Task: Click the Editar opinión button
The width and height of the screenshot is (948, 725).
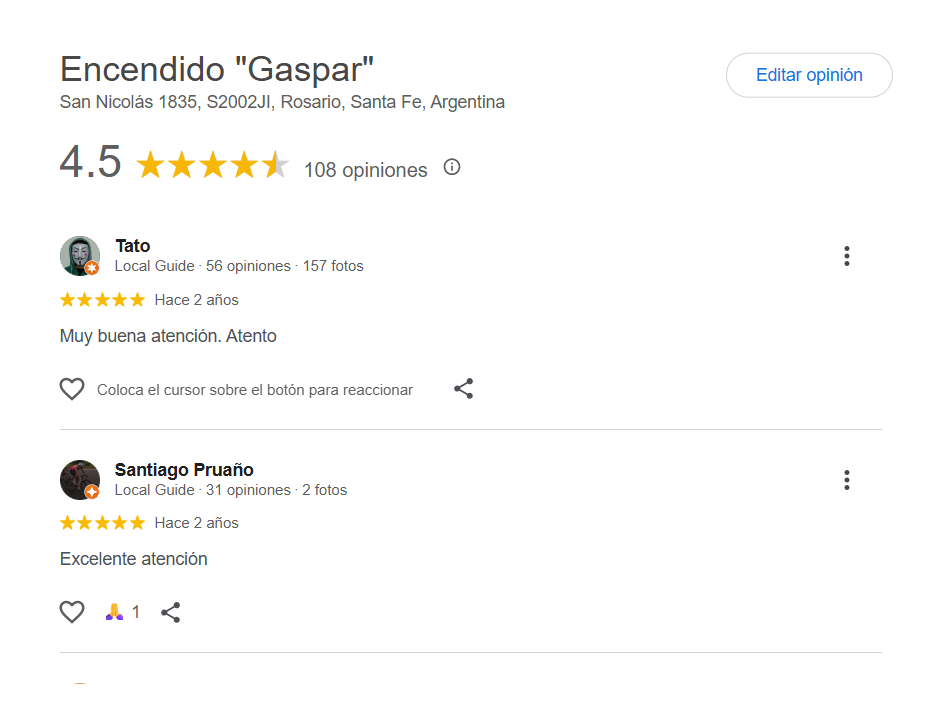Action: [809, 75]
